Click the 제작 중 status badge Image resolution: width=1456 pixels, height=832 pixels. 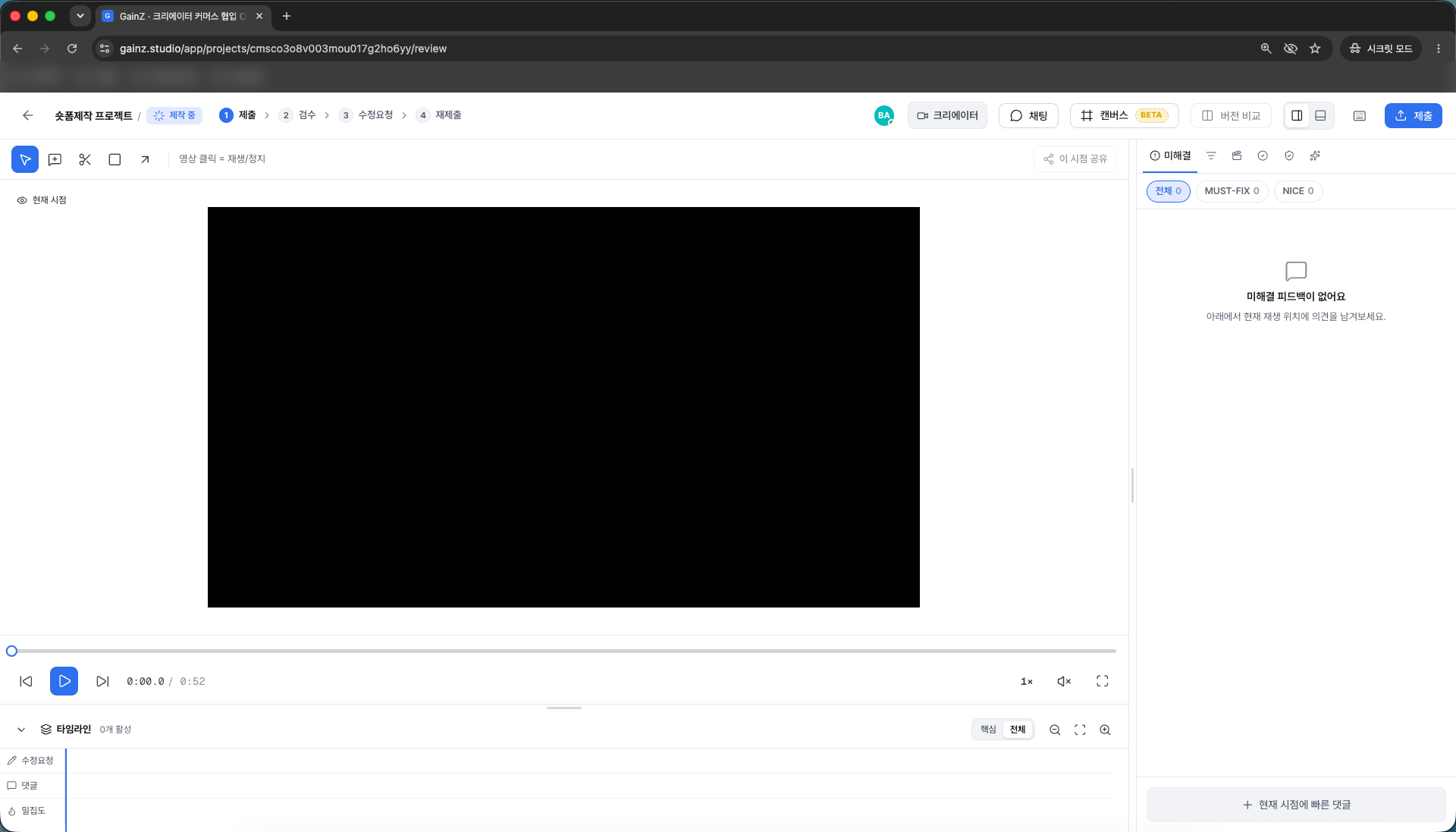pyautogui.click(x=174, y=115)
